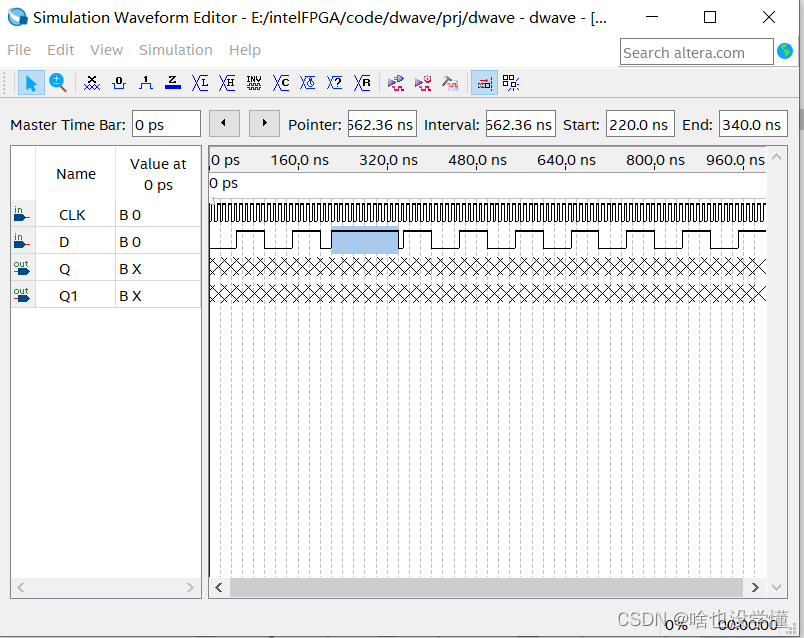Close the Simulation Waveform Editor window
This screenshot has height=638, width=804.
(x=769, y=17)
